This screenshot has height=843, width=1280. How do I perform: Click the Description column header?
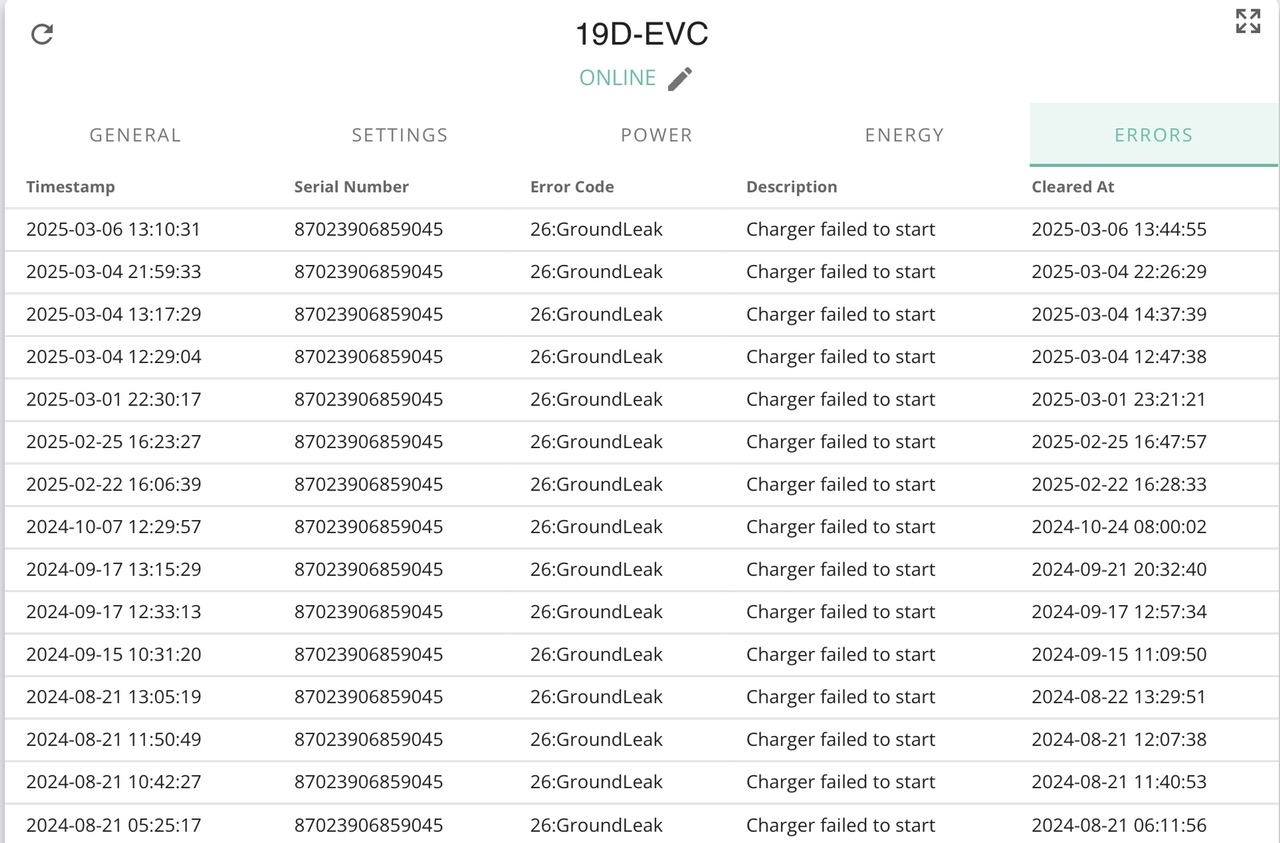point(792,187)
